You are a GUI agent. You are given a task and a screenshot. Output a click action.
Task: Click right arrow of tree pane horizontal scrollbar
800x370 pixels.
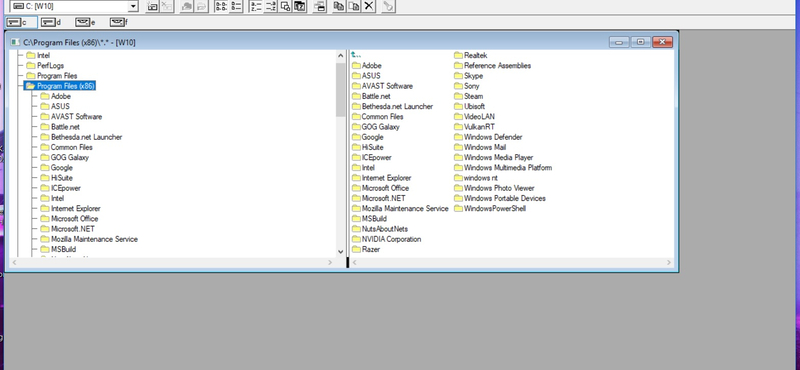click(330, 262)
